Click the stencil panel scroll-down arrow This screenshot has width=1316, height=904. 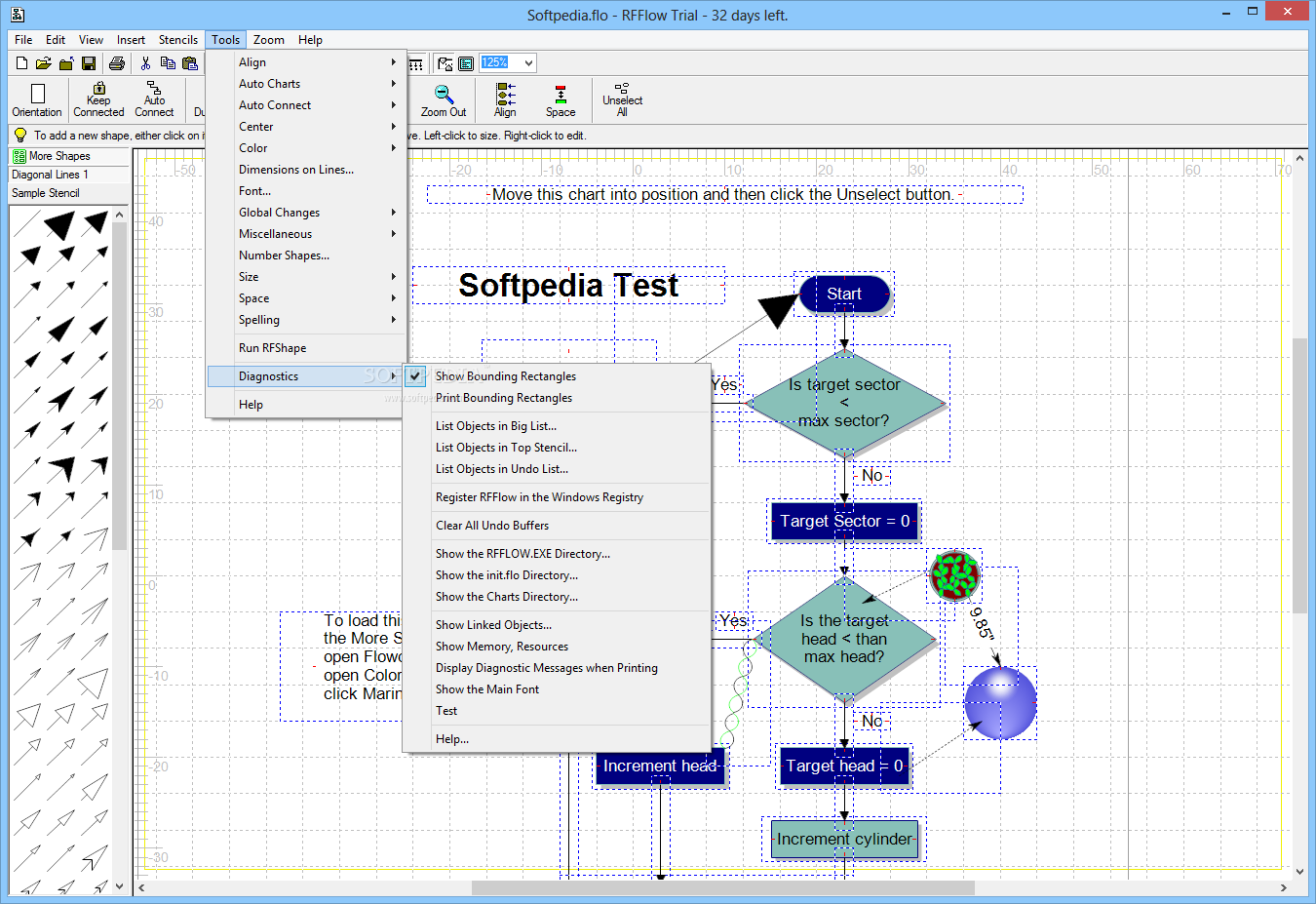click(x=120, y=886)
